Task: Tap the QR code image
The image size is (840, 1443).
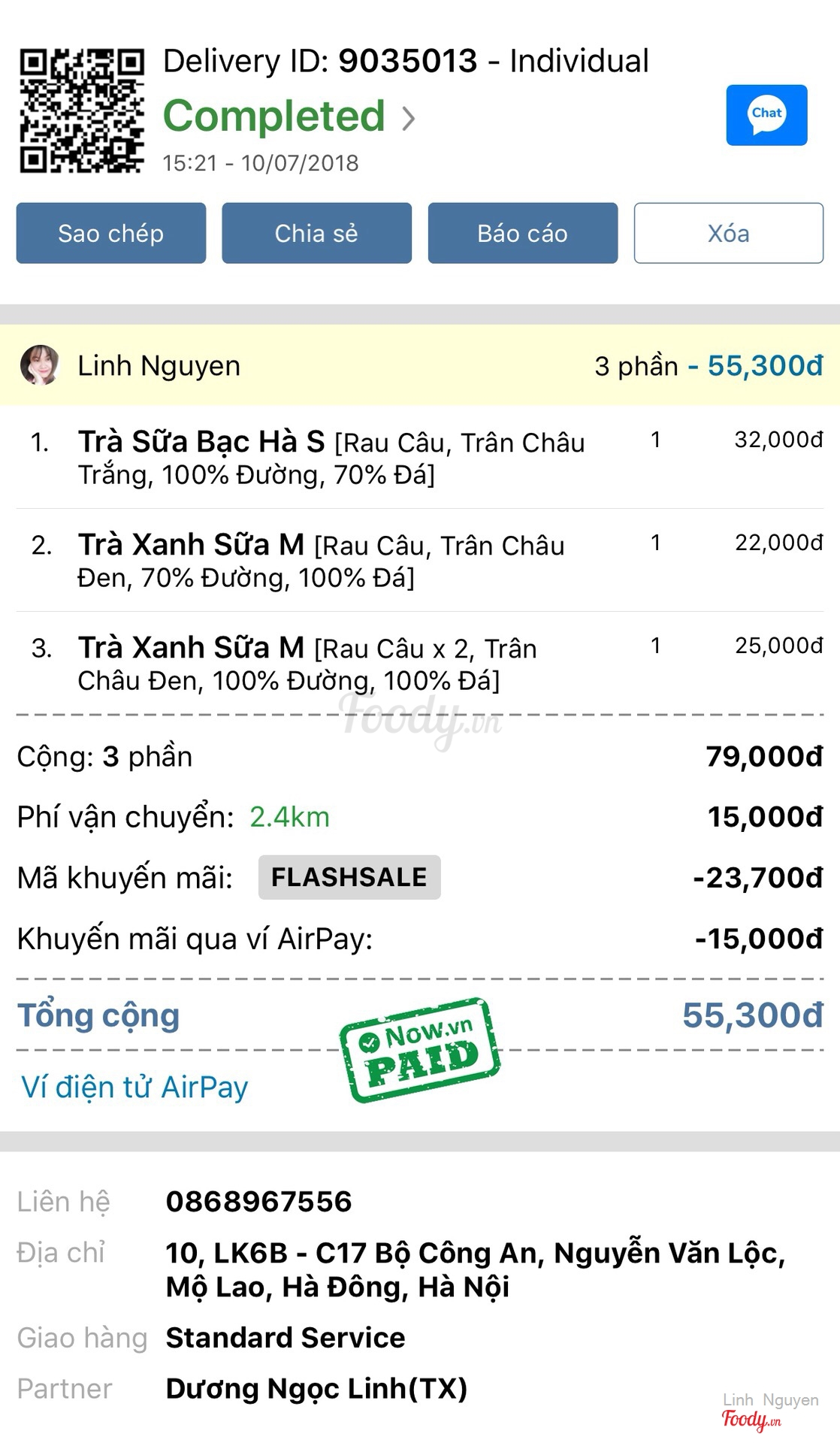Action: coord(81,110)
